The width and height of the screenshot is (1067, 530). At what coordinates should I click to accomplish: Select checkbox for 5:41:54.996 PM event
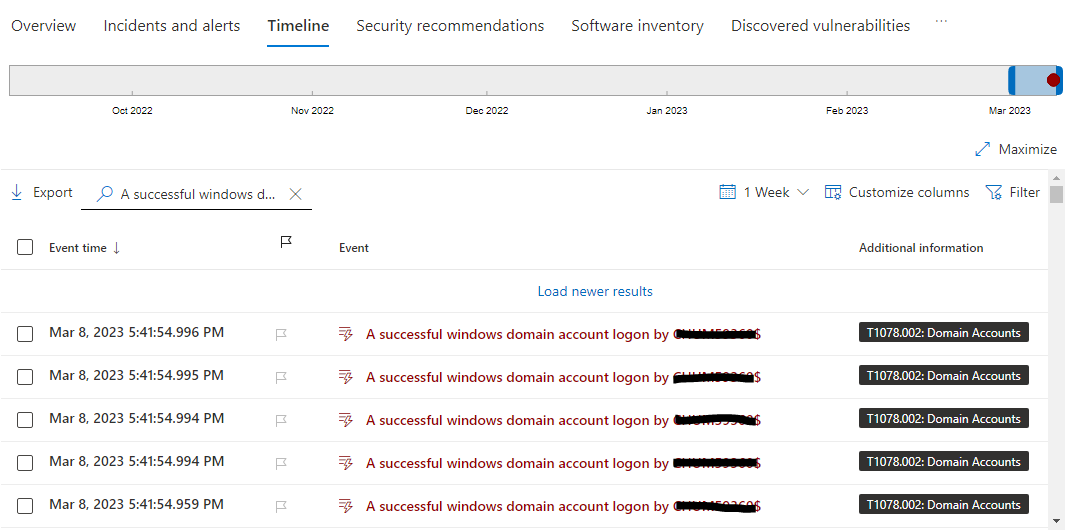25,334
